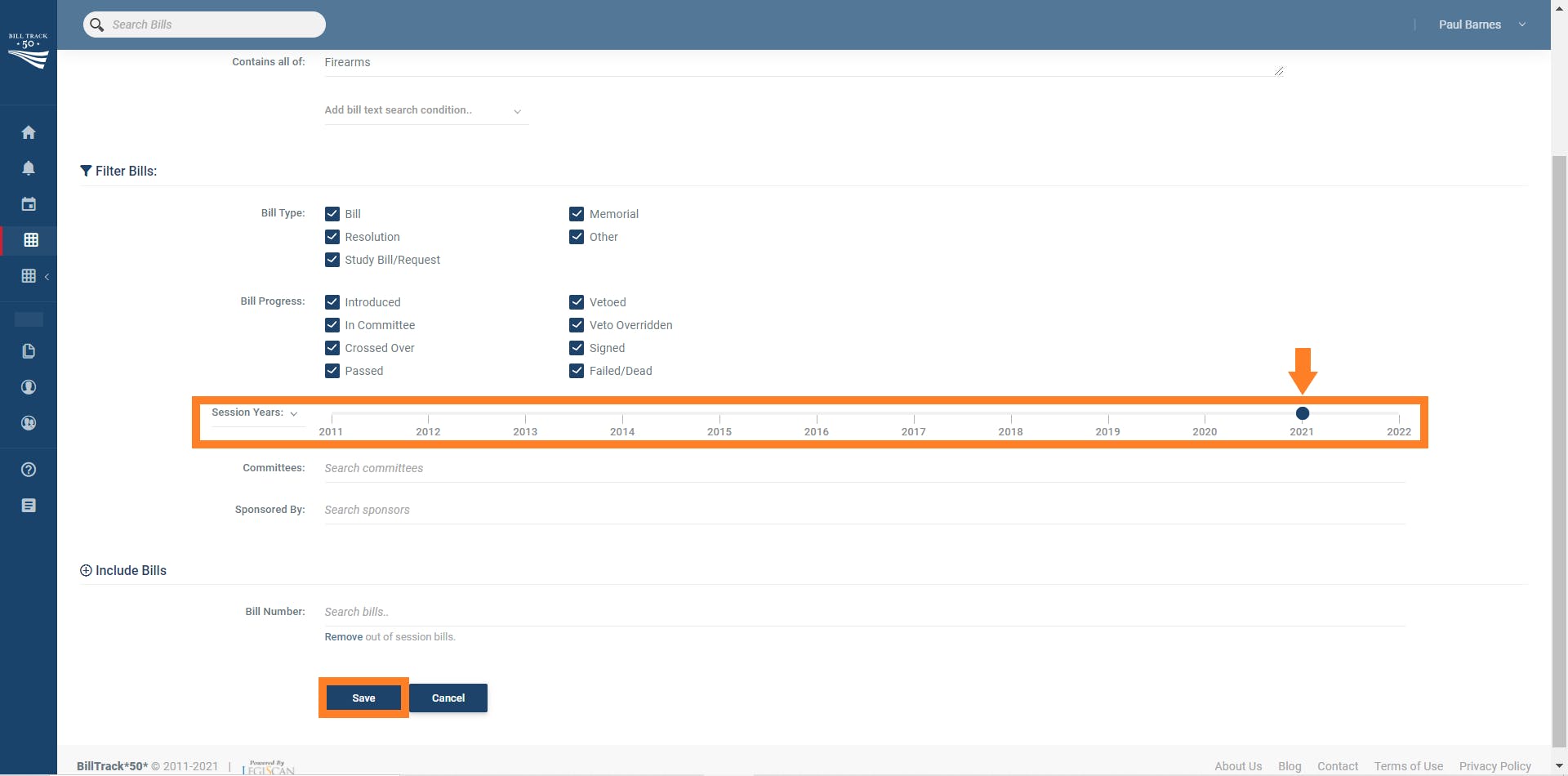Open the calendar icon in sidebar
1568x776 pixels.
click(29, 204)
